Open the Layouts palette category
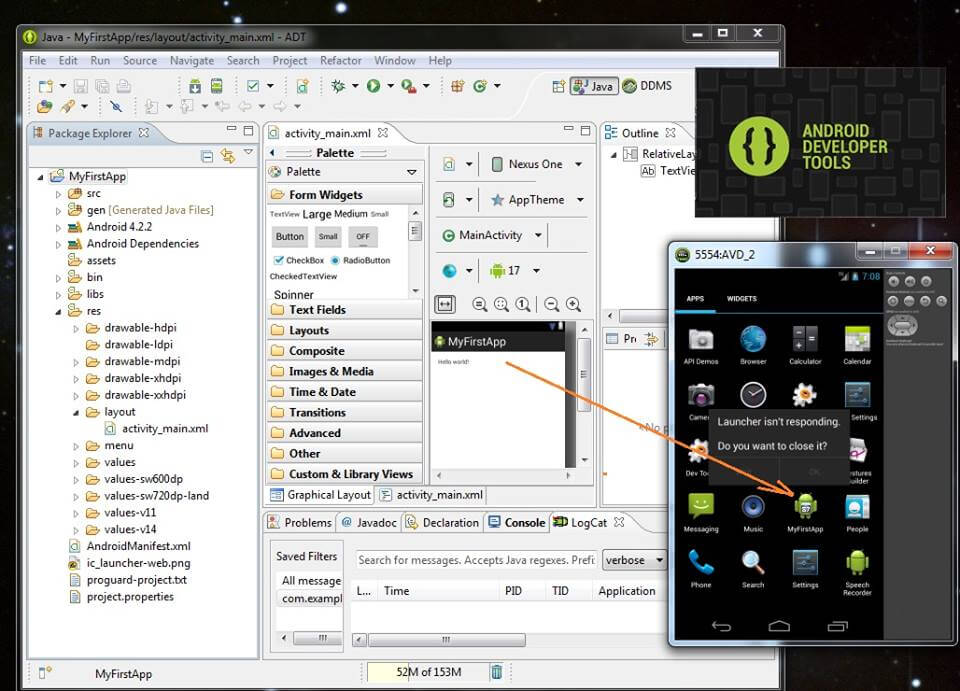Image resolution: width=960 pixels, height=691 pixels. point(345,331)
